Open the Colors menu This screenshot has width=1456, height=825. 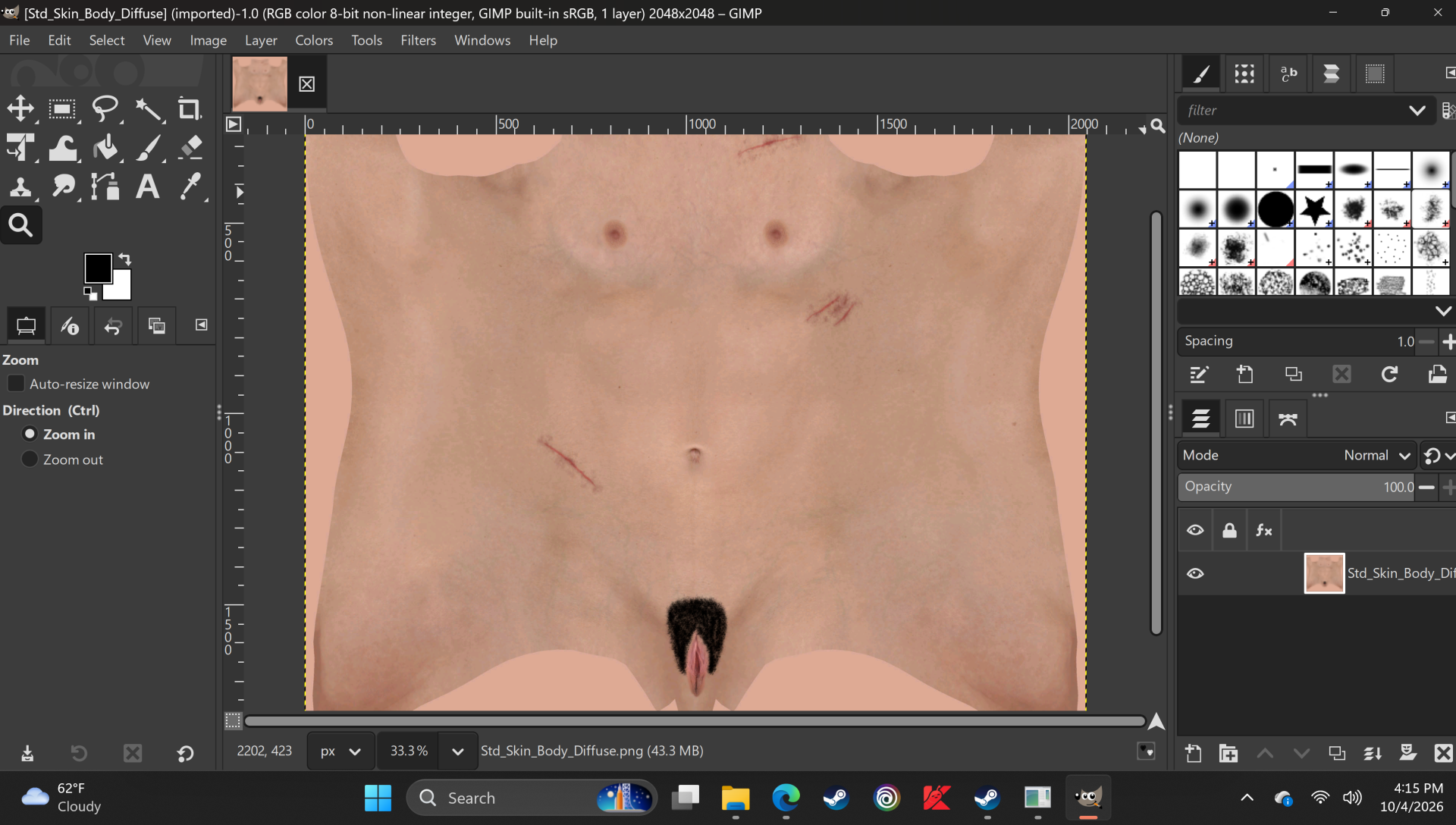[314, 40]
